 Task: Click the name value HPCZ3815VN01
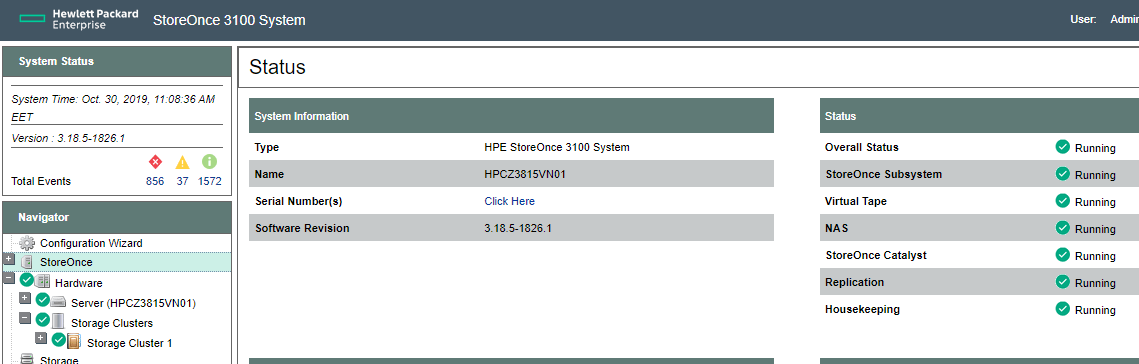tap(525, 174)
